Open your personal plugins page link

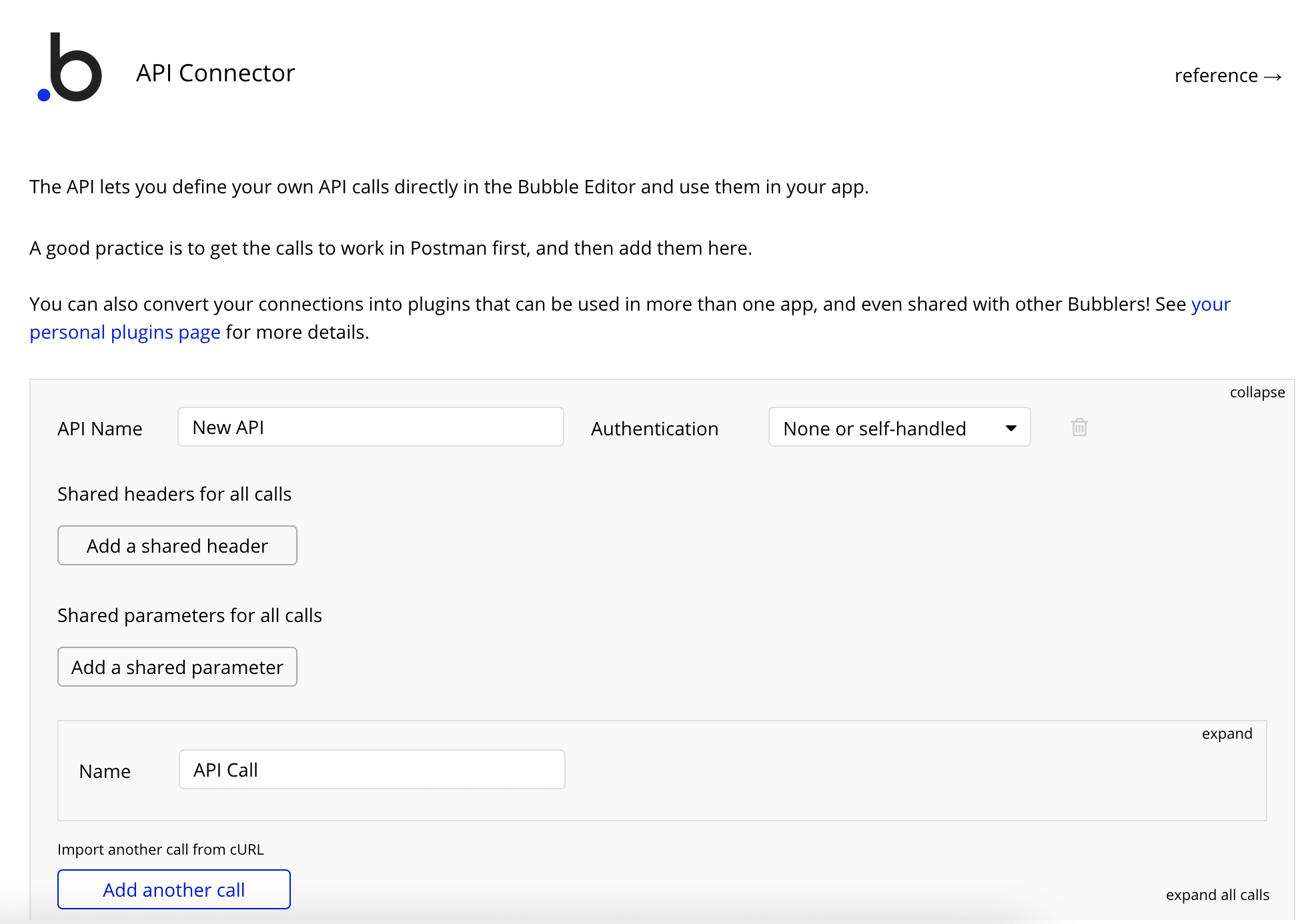tap(125, 332)
